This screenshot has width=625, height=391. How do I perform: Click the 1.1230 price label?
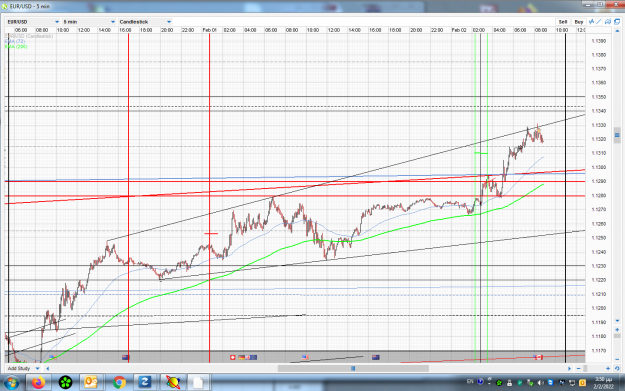pyautogui.click(x=599, y=266)
